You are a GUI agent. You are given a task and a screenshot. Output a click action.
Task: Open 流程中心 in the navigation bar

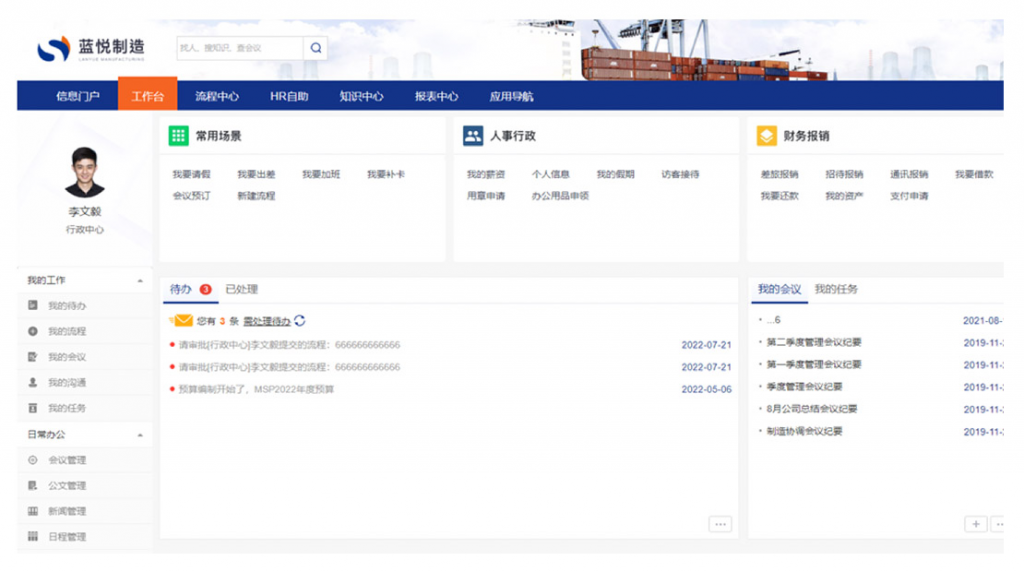pyautogui.click(x=217, y=96)
